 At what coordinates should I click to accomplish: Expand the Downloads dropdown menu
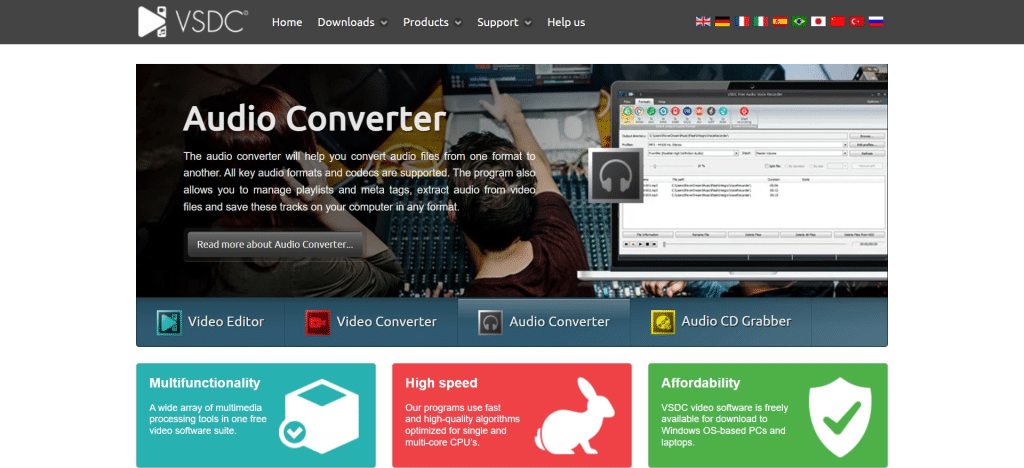point(352,22)
